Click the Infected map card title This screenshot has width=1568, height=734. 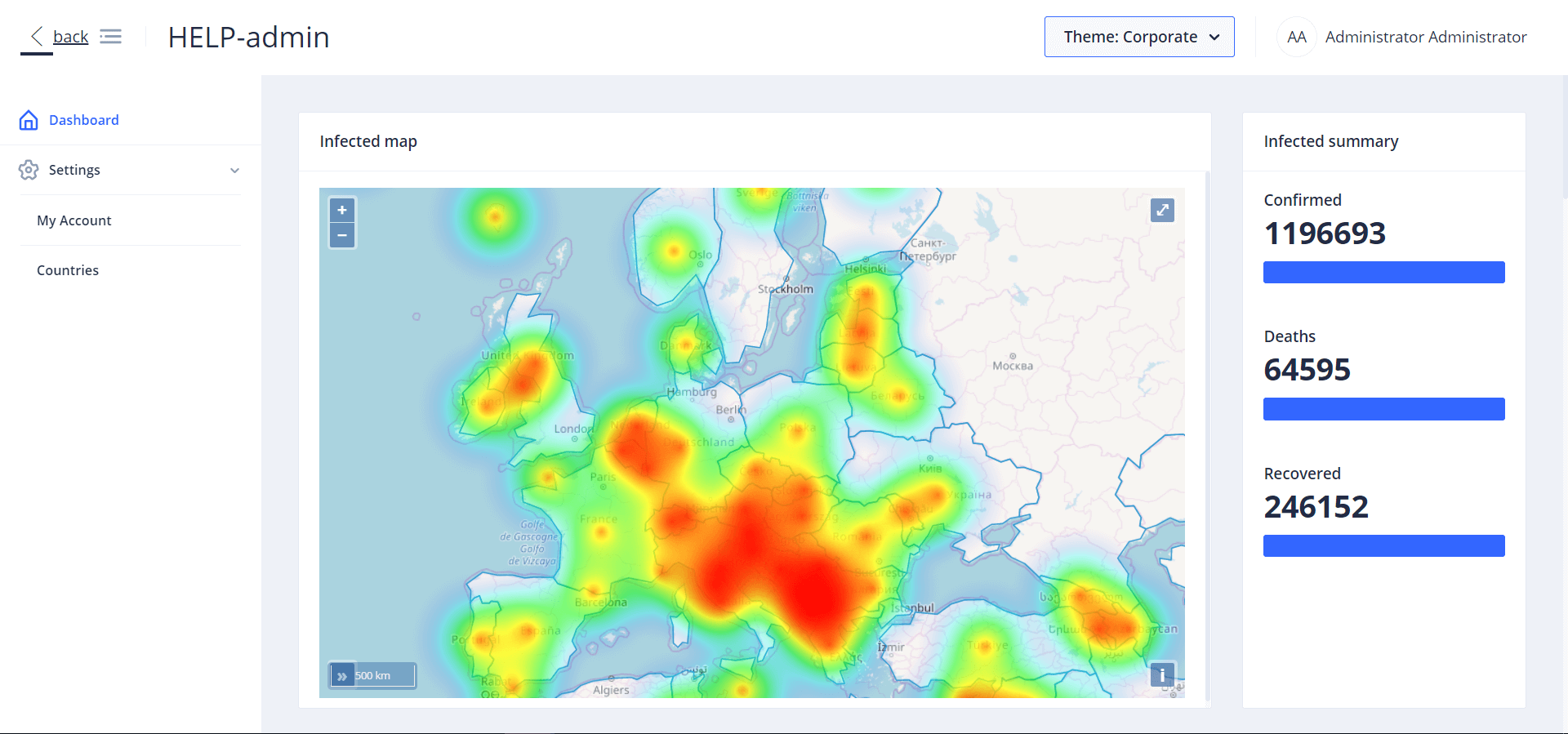click(368, 141)
